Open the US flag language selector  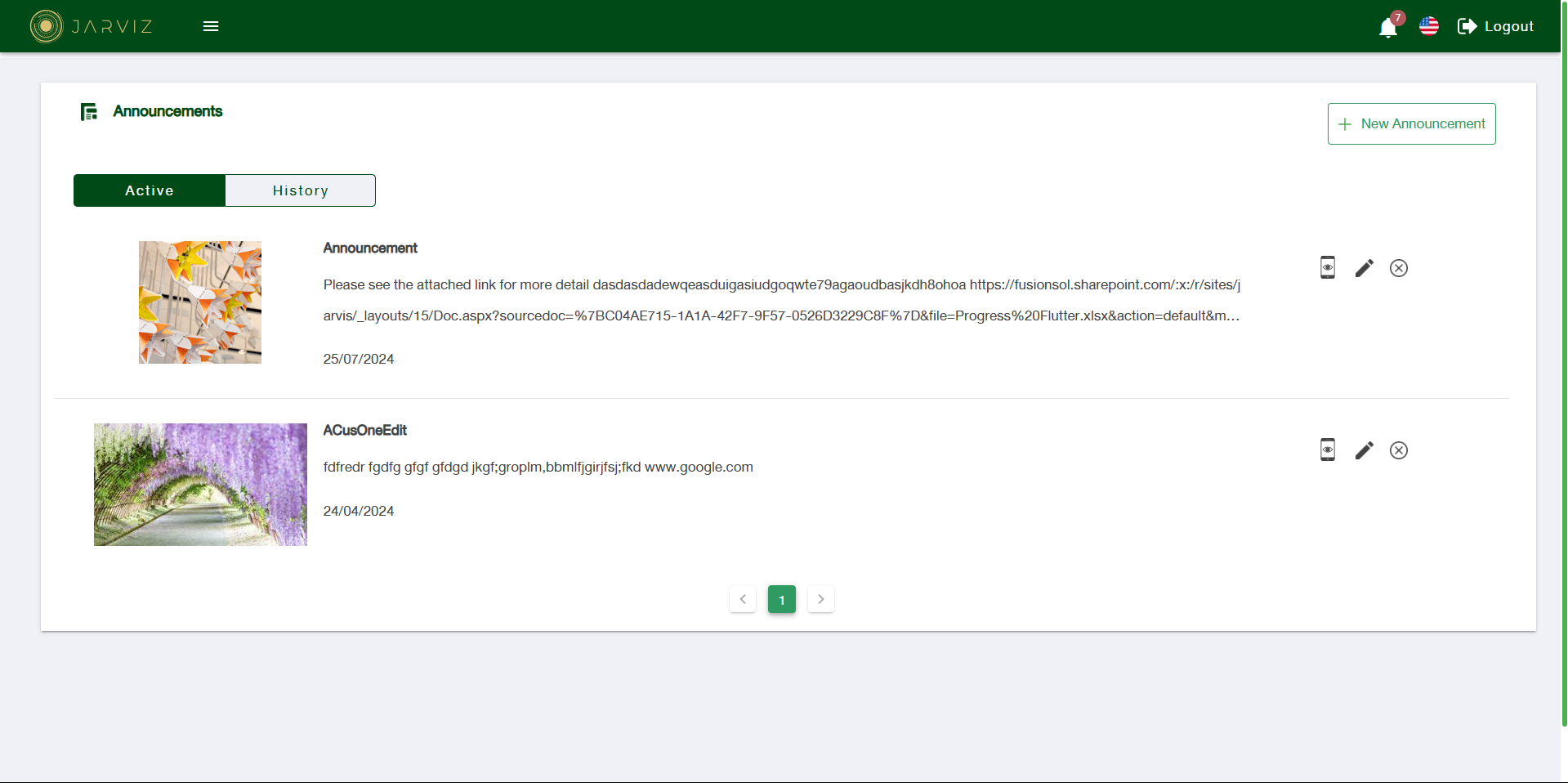click(x=1428, y=25)
